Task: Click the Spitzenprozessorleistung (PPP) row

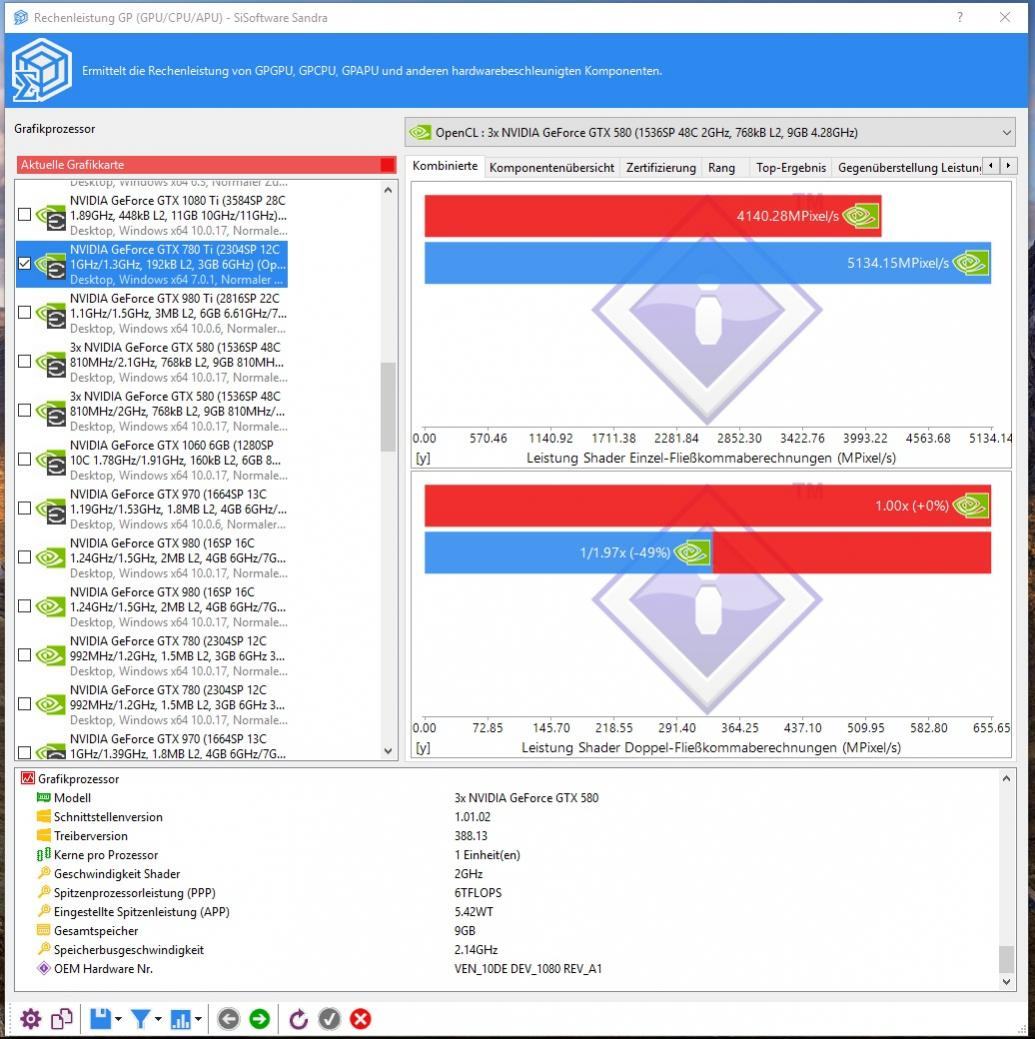Action: (x=507, y=893)
